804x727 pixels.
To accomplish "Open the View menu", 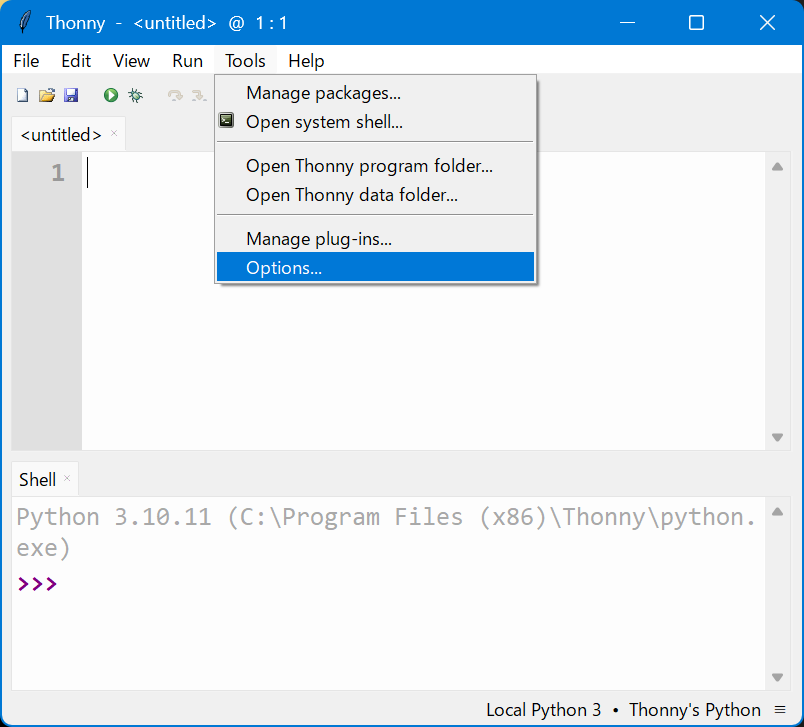I will [131, 61].
